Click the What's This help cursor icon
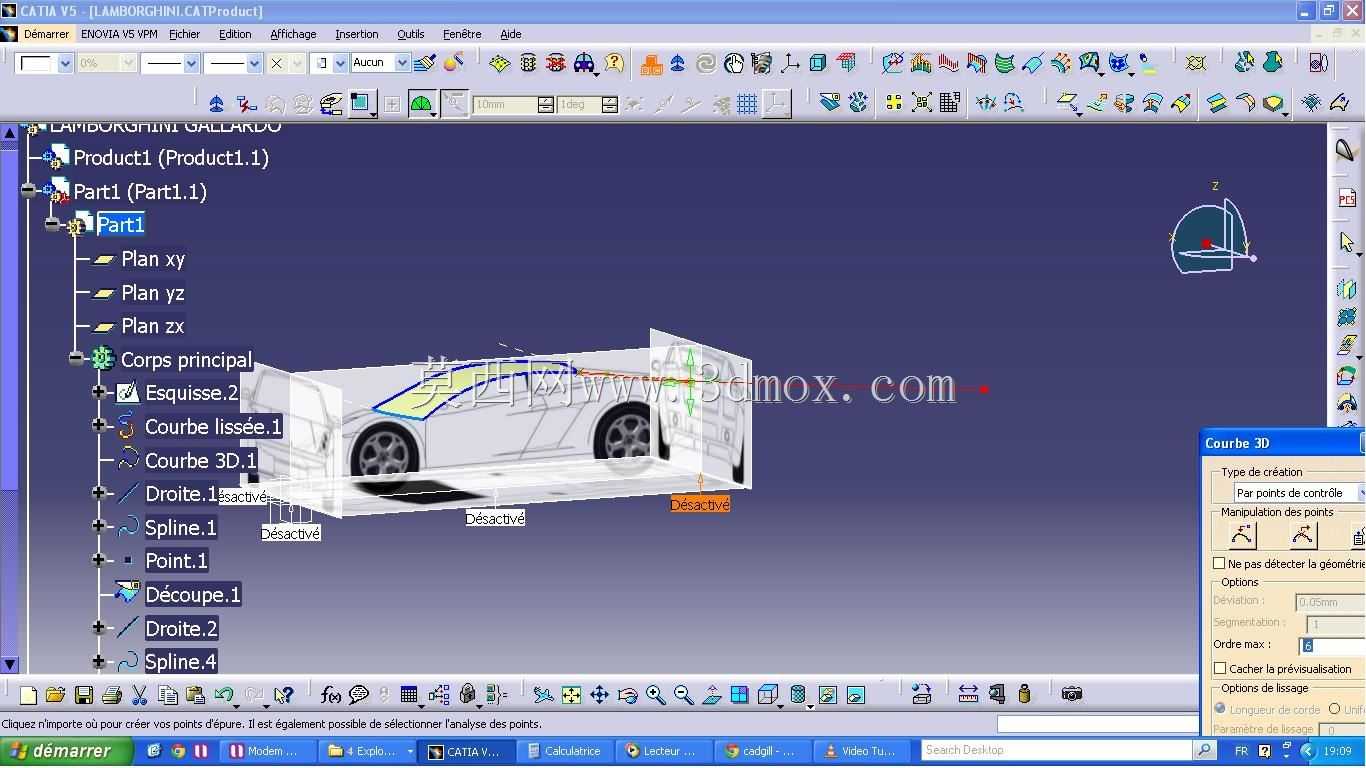 [x=284, y=695]
